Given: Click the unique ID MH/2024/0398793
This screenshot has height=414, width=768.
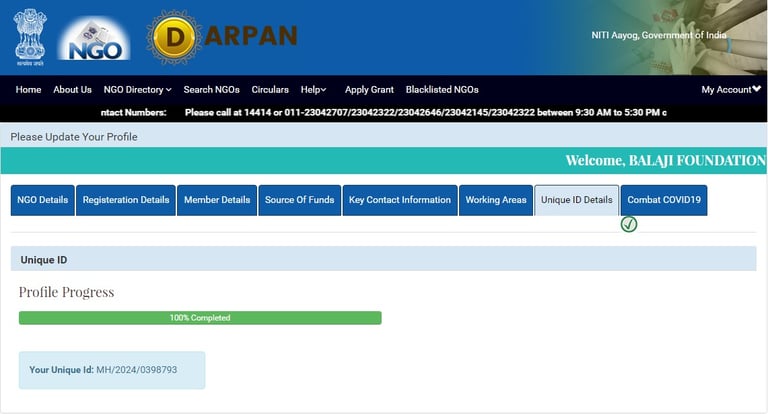Looking at the screenshot, I should coord(137,370).
